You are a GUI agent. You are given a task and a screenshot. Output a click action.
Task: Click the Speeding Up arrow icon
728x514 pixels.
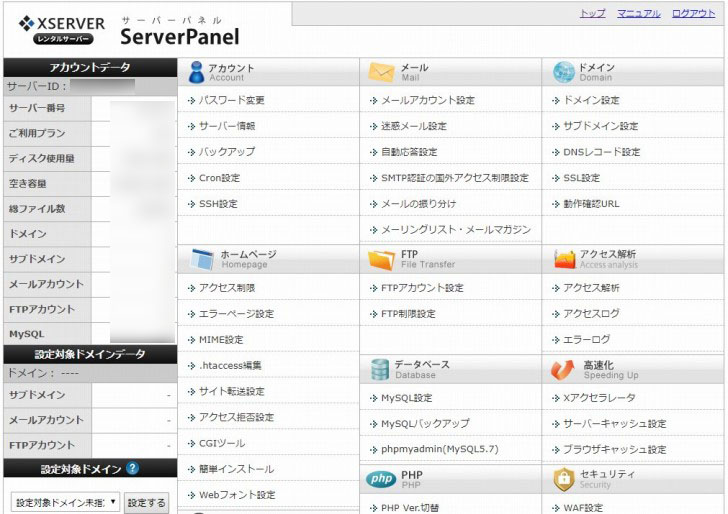pyautogui.click(x=563, y=370)
